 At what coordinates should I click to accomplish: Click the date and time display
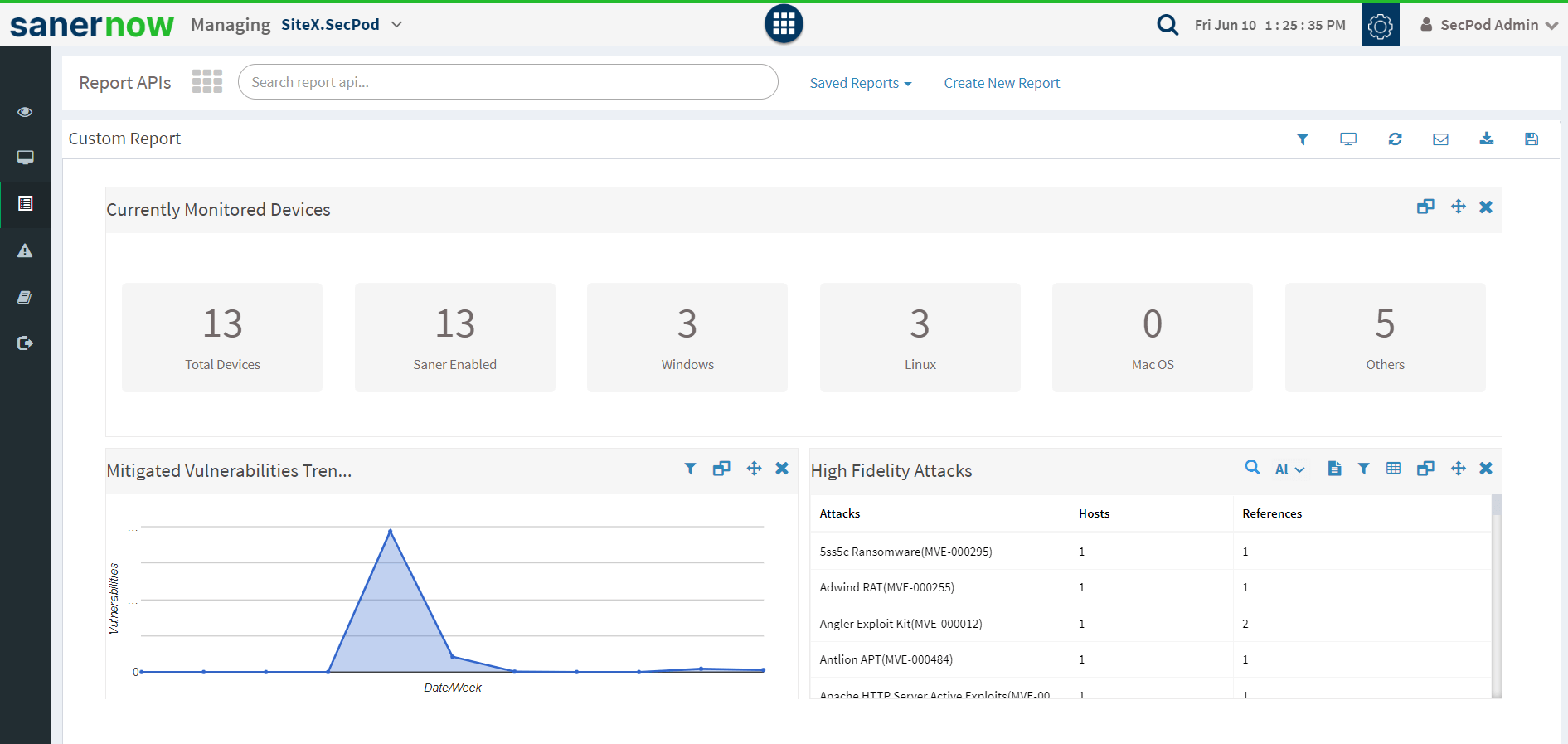click(x=1269, y=25)
